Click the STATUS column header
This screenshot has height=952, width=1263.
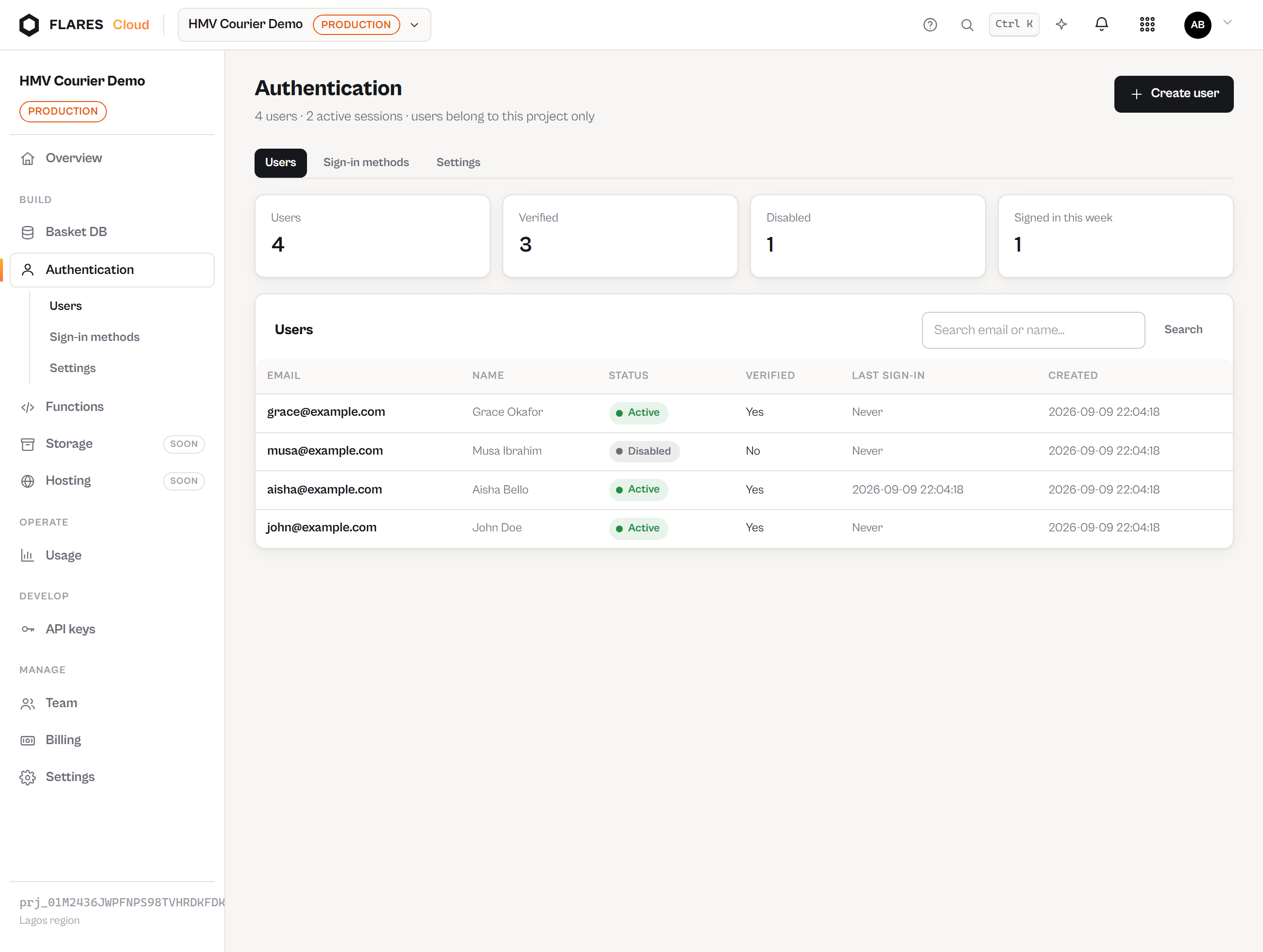[x=628, y=375]
